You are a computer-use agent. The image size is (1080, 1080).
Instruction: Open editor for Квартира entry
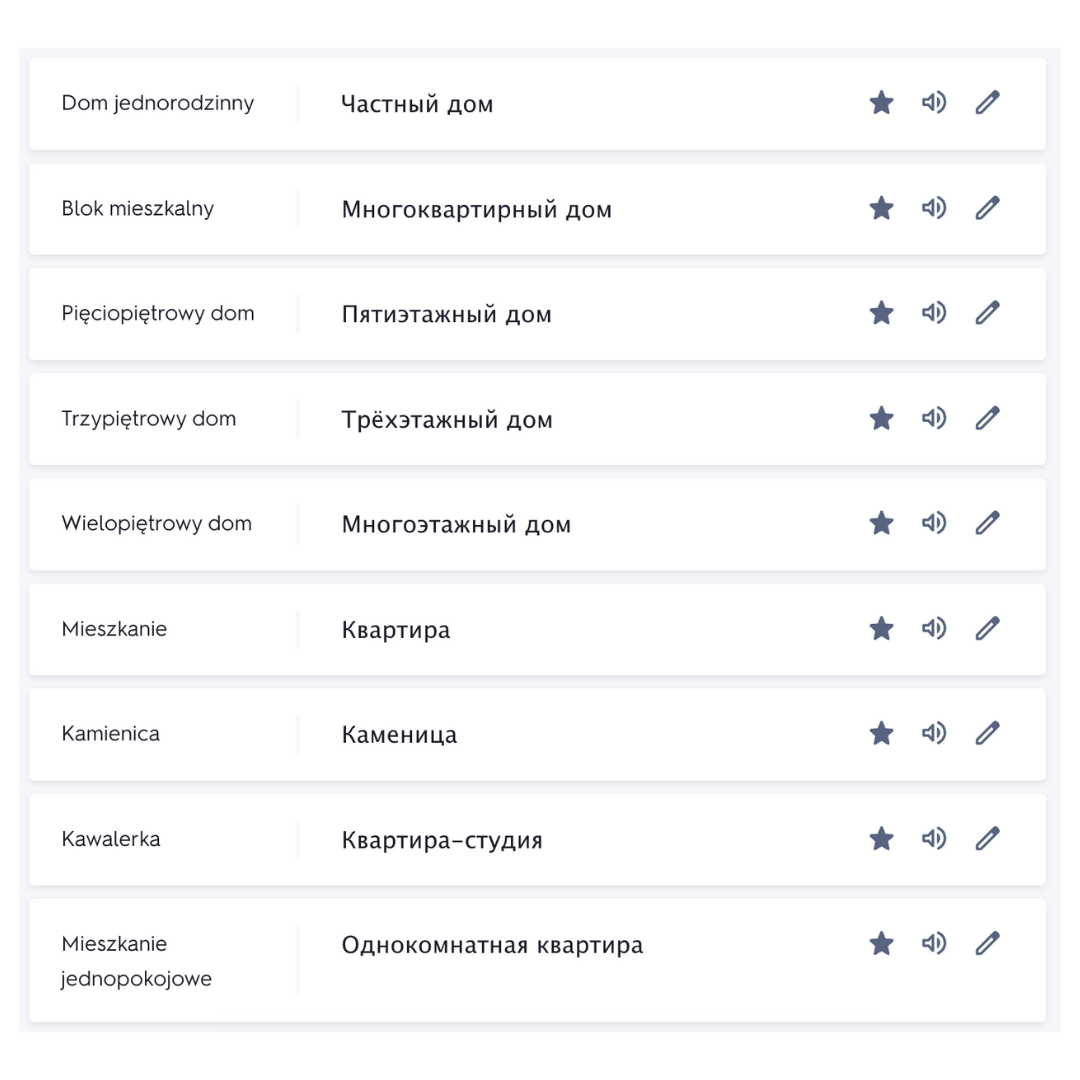click(x=987, y=628)
